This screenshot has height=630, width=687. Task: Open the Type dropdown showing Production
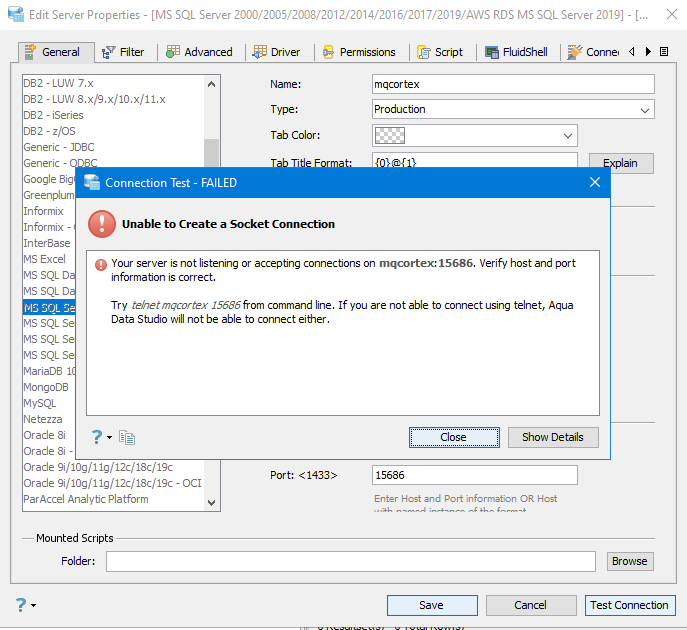tap(513, 109)
